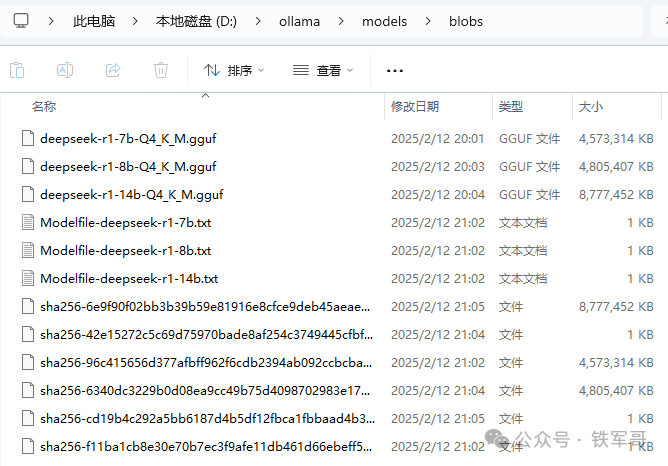Click size 8,777,452 KB of sha256-6e9f file

tap(616, 307)
